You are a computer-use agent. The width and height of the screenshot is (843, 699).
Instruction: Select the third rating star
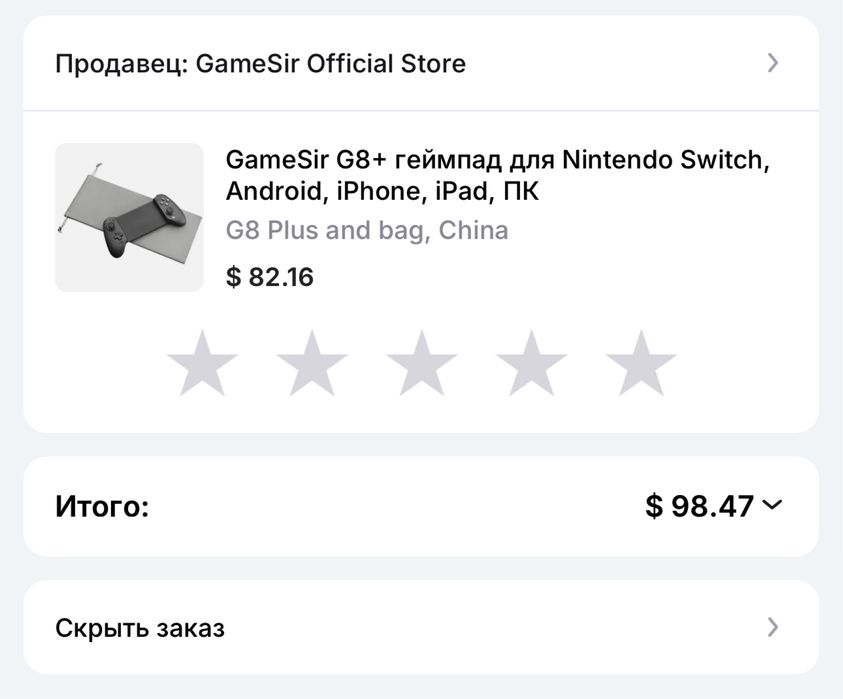pyautogui.click(x=422, y=362)
